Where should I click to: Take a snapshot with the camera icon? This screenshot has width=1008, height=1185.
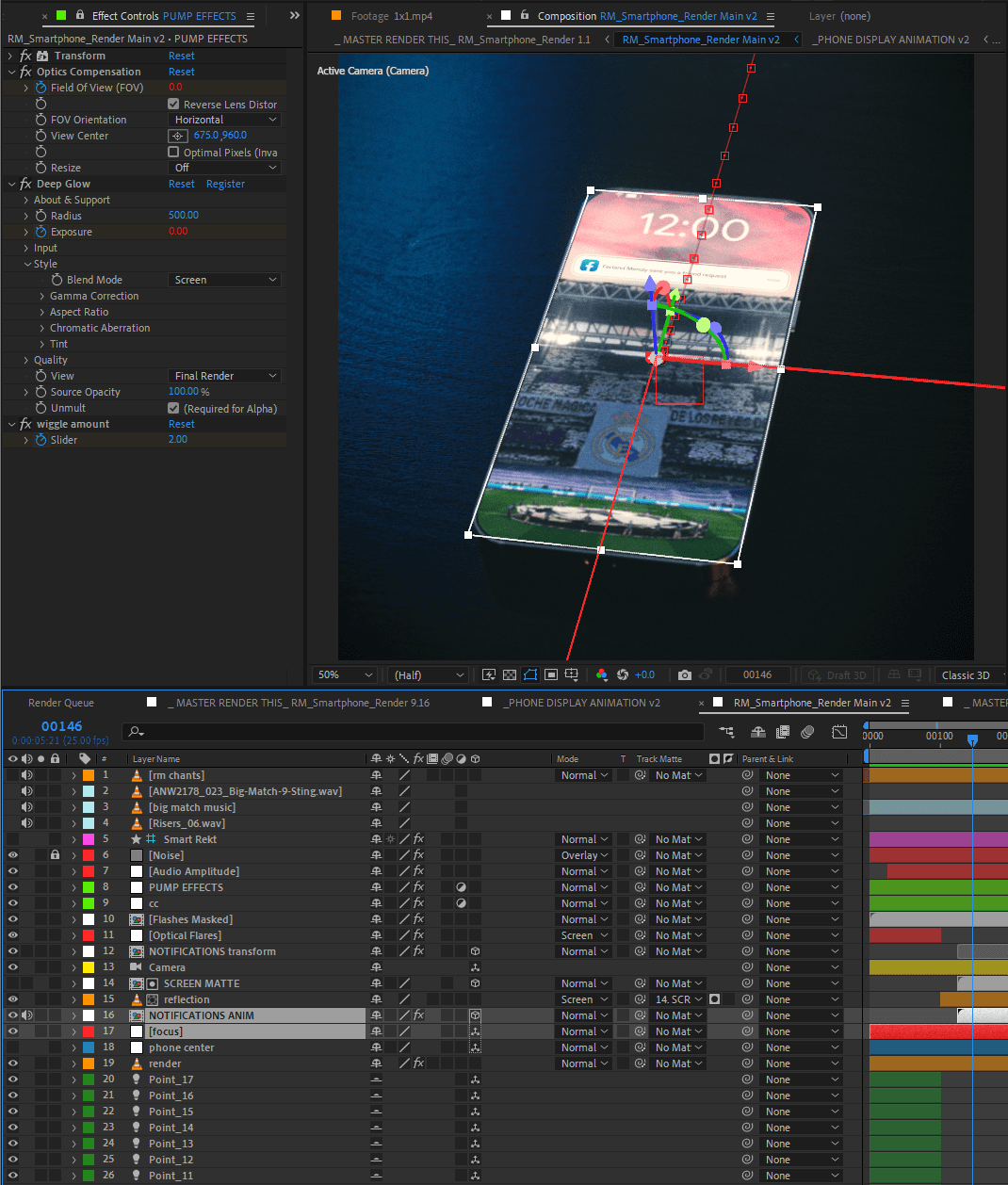click(685, 674)
